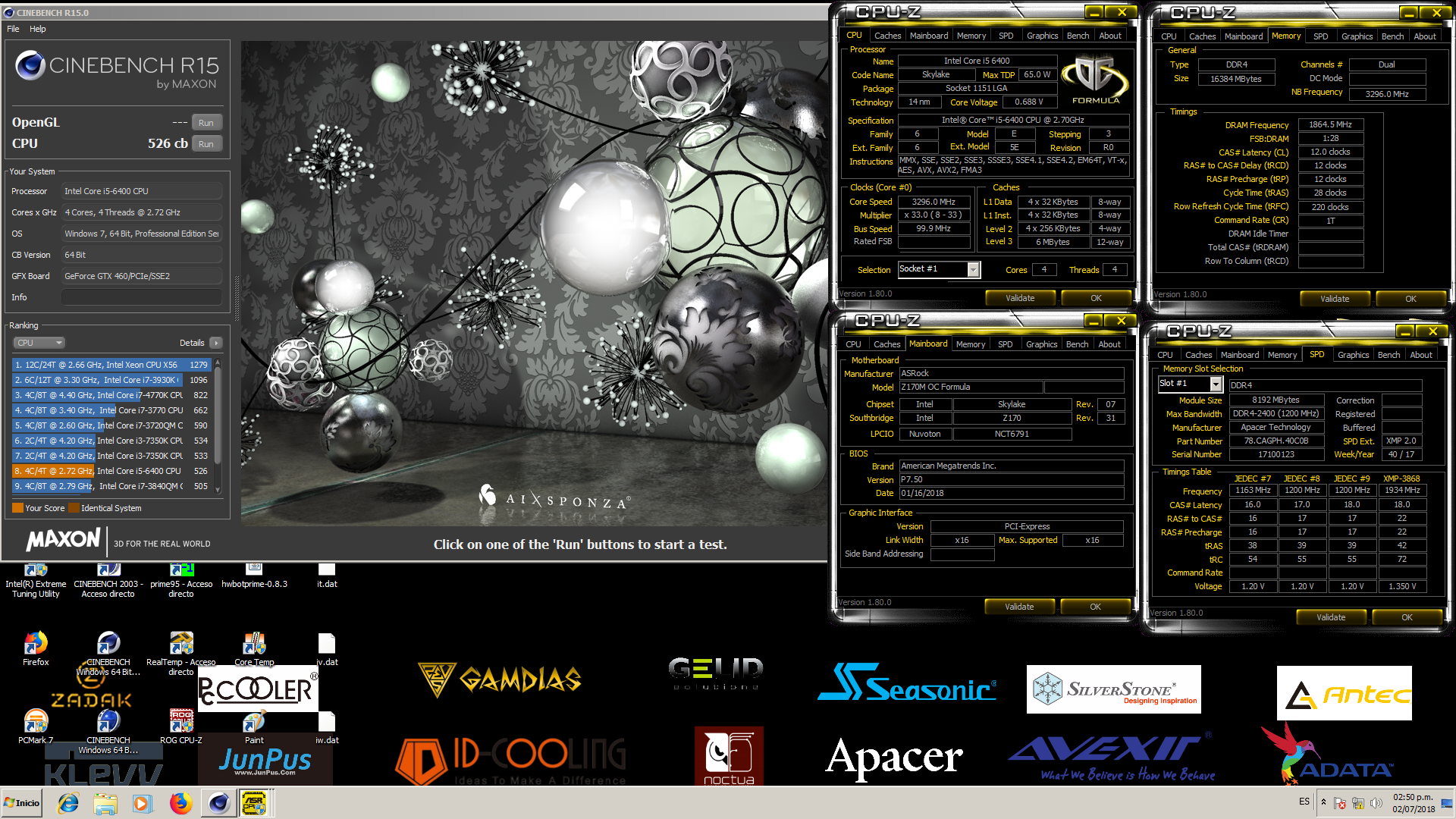Open RealTemp desktop shortcut

(181, 654)
